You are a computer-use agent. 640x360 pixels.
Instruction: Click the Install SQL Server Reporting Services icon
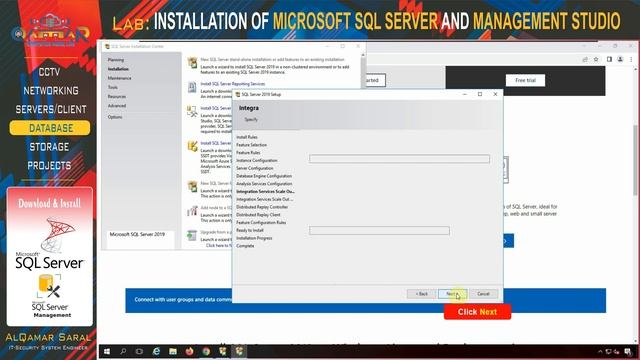coord(192,87)
